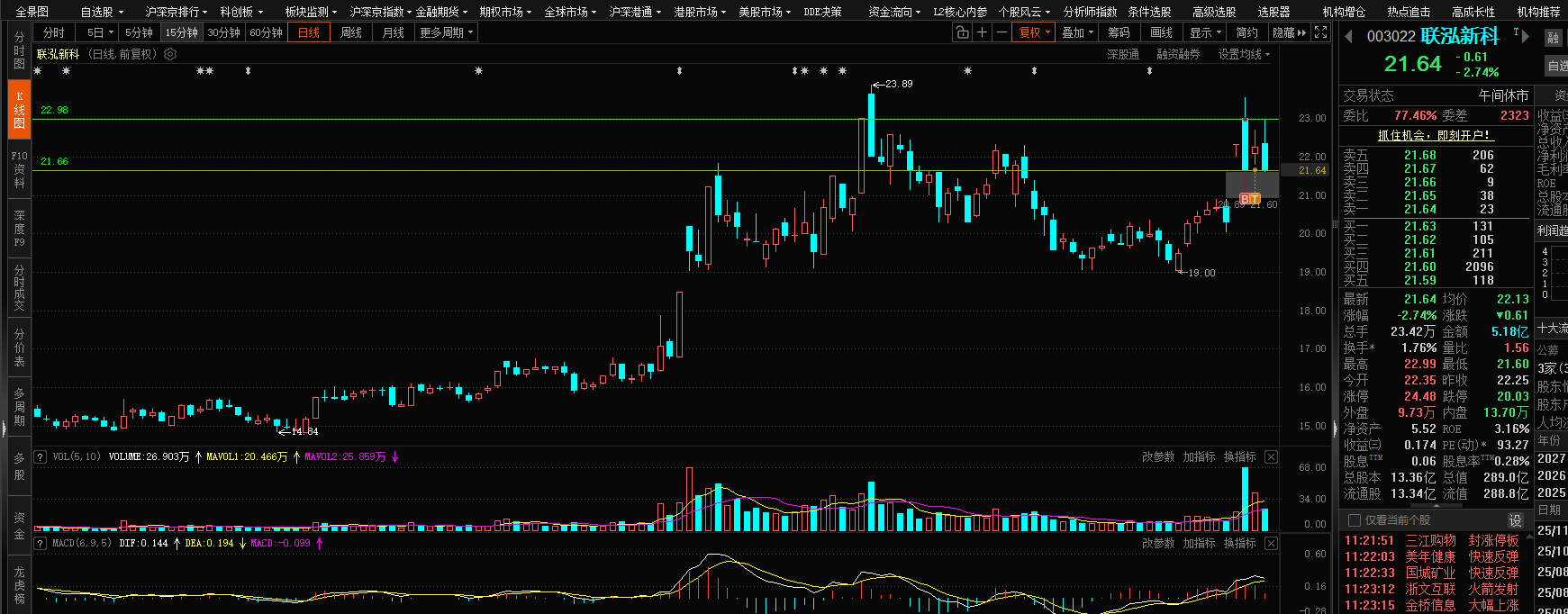Click the 融 margin trading badge
Viewport: 1568px width, 614px height.
coord(1553,38)
